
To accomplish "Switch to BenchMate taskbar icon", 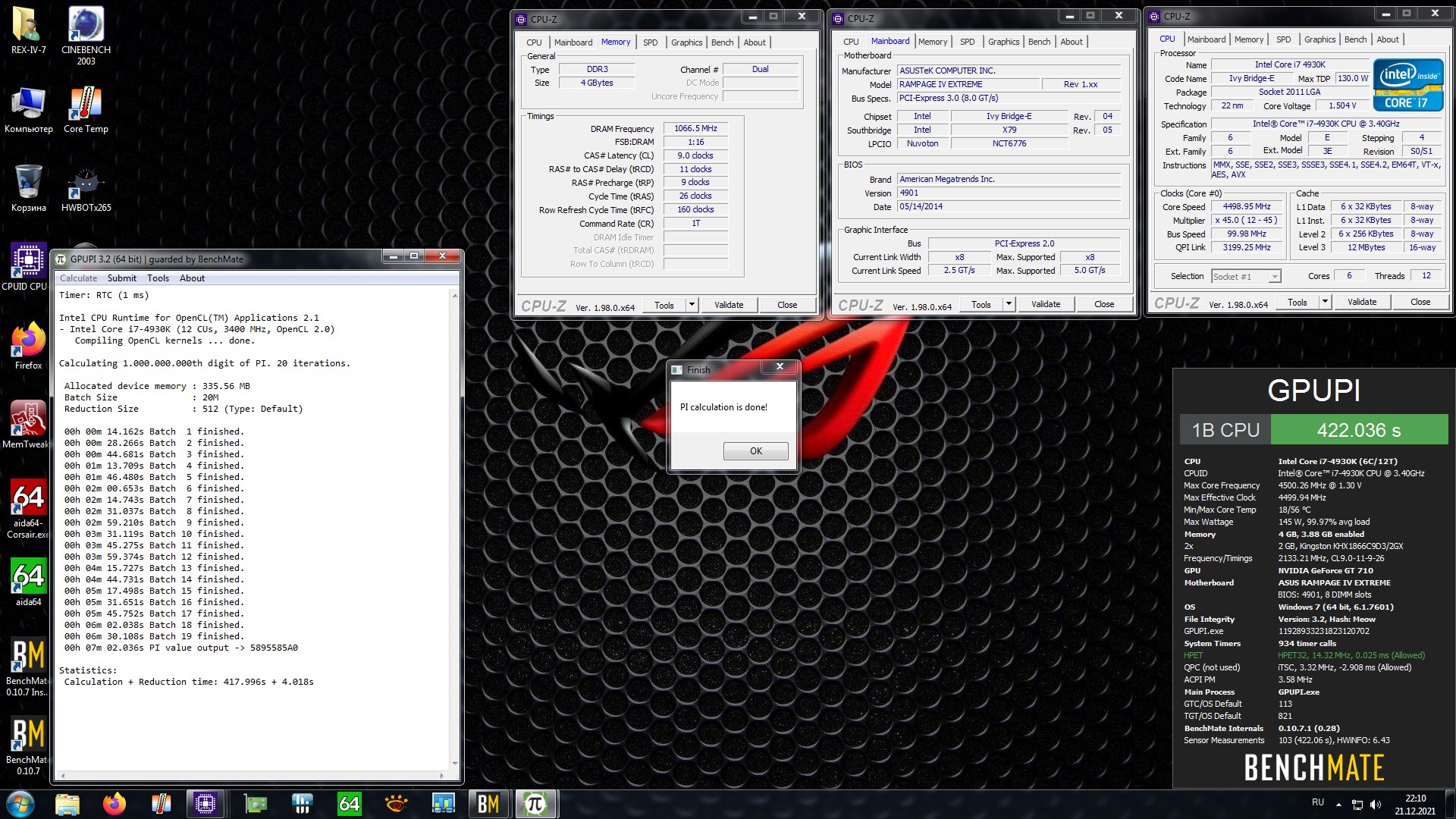I will pos(488,804).
